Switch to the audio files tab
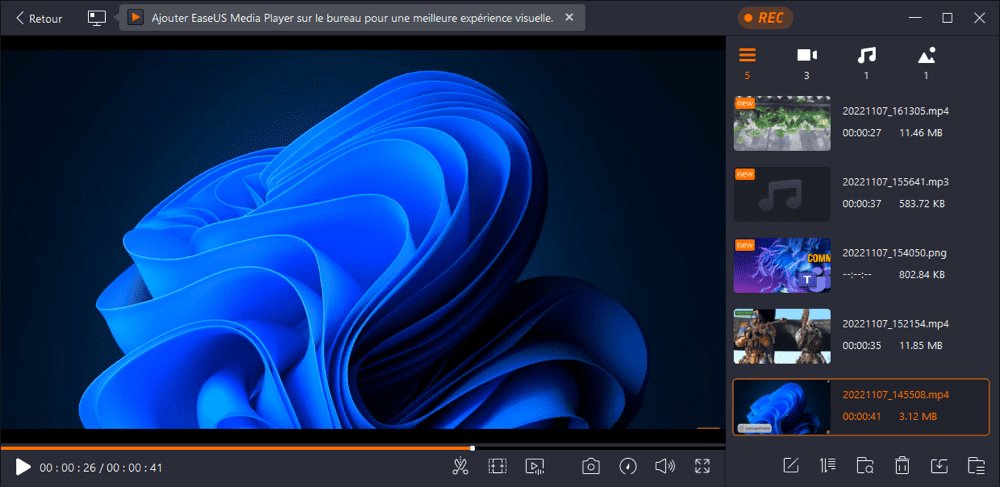Image resolution: width=1000 pixels, height=487 pixels. click(x=866, y=62)
